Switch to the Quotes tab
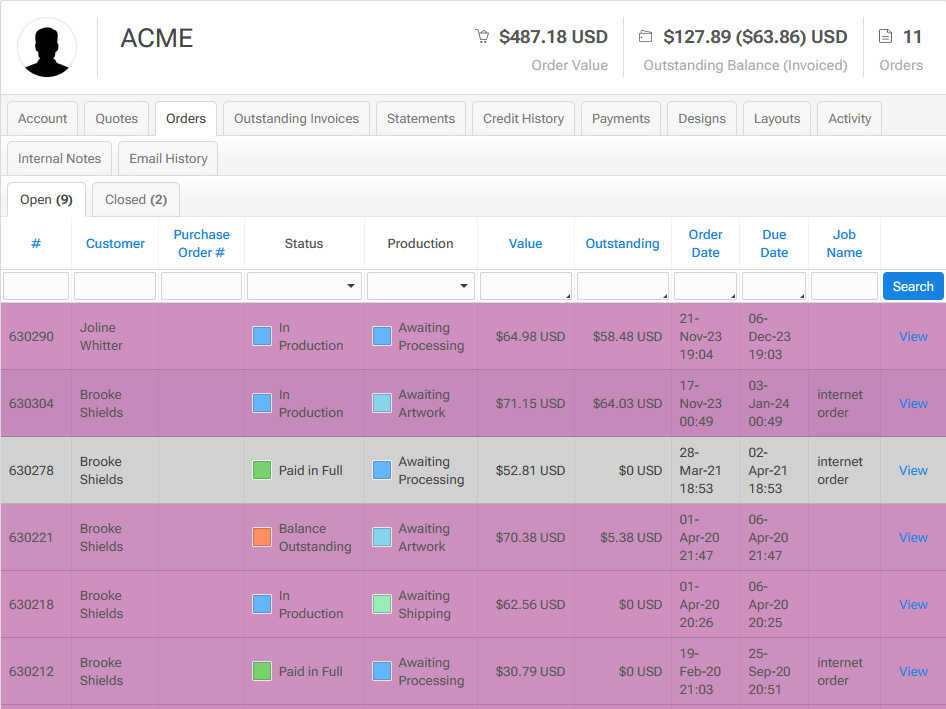946x709 pixels. point(116,119)
